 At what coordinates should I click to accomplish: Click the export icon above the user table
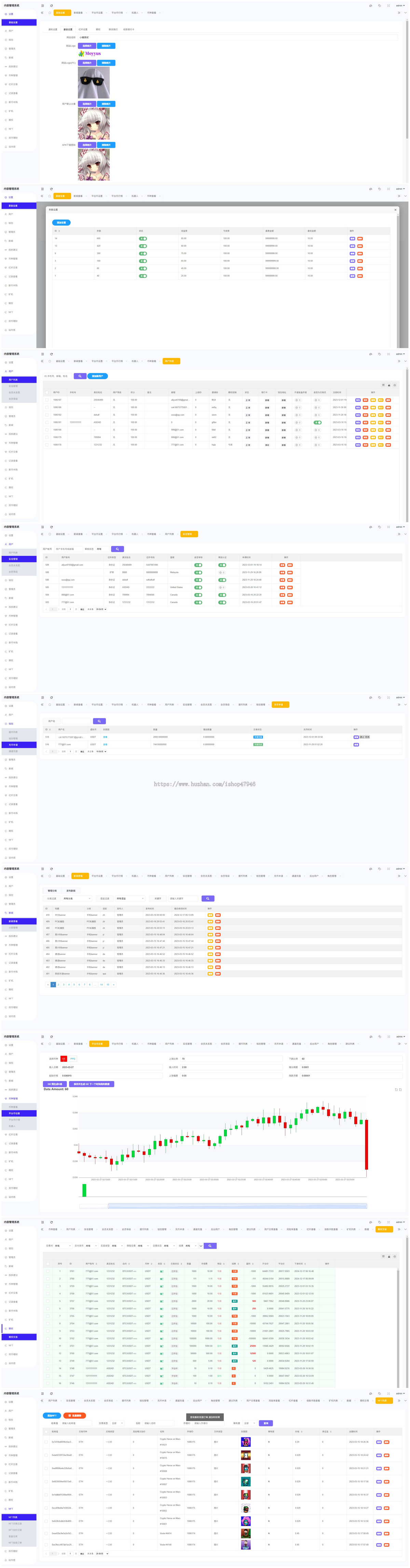tap(389, 385)
